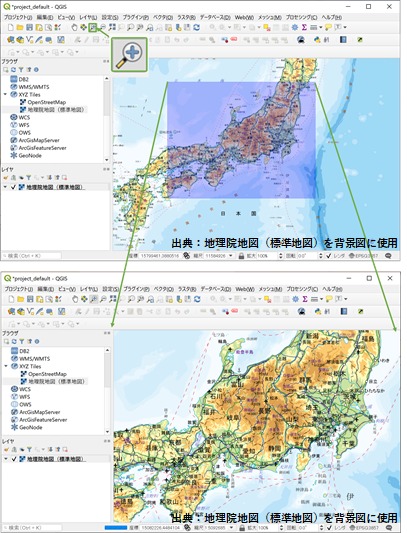This screenshot has height=533, width=407.
Task: Open the Python console icon in the upper window
Action: tap(317, 40)
